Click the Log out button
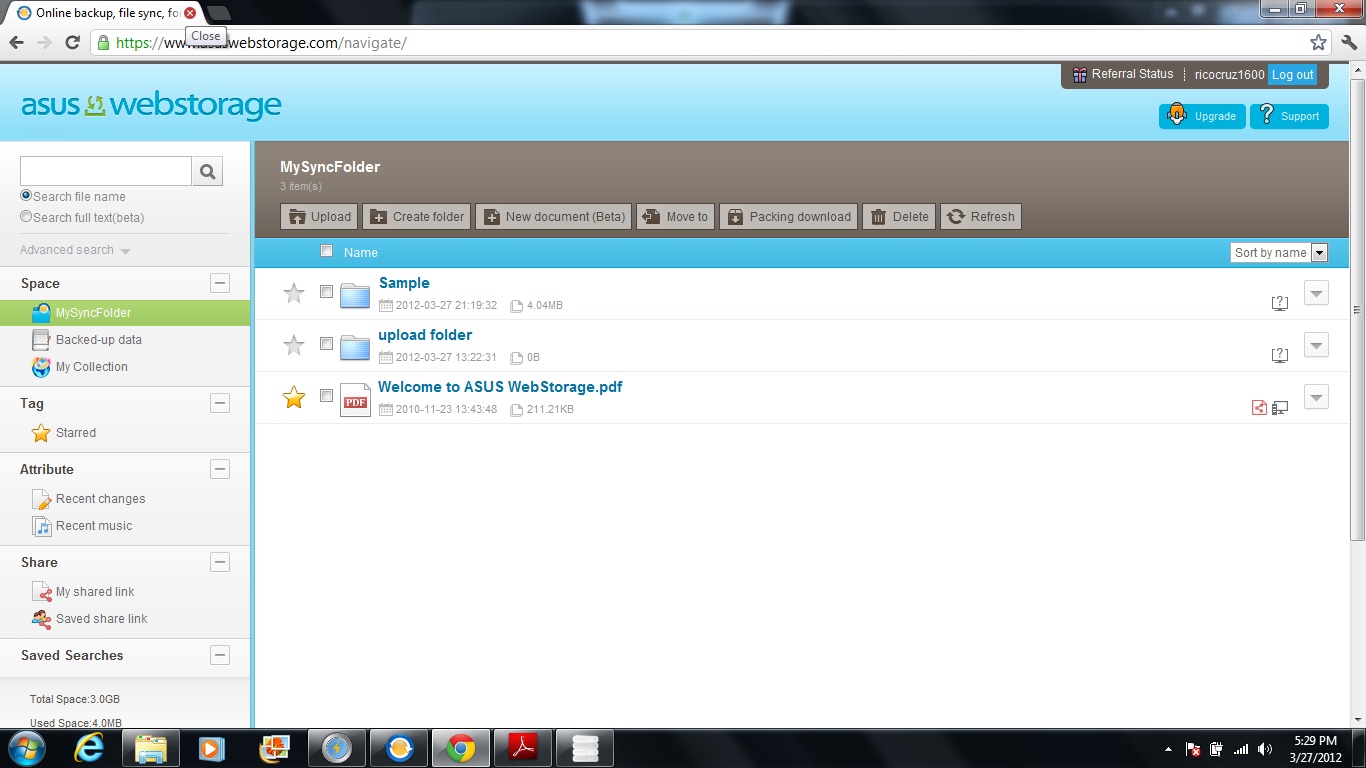 point(1293,75)
